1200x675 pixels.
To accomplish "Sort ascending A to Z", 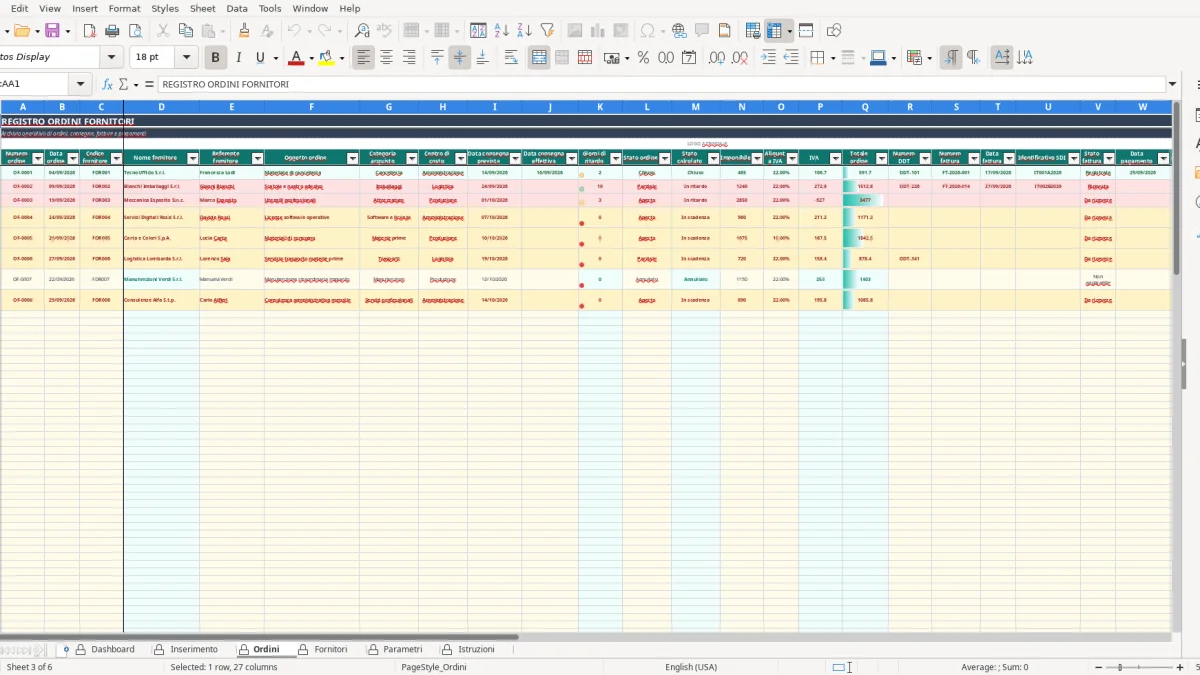I will pos(502,31).
